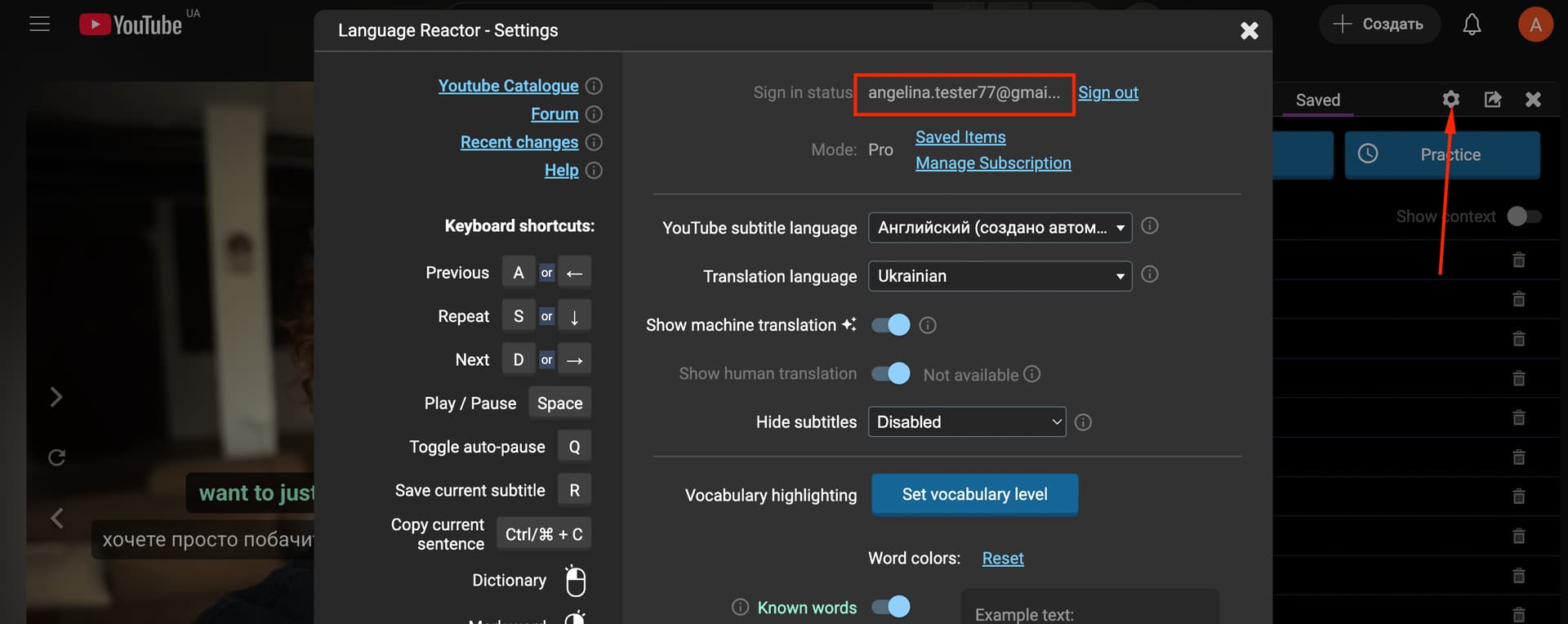The height and width of the screenshot is (624, 1568).
Task: Close the Saved side panel
Action: click(1533, 100)
